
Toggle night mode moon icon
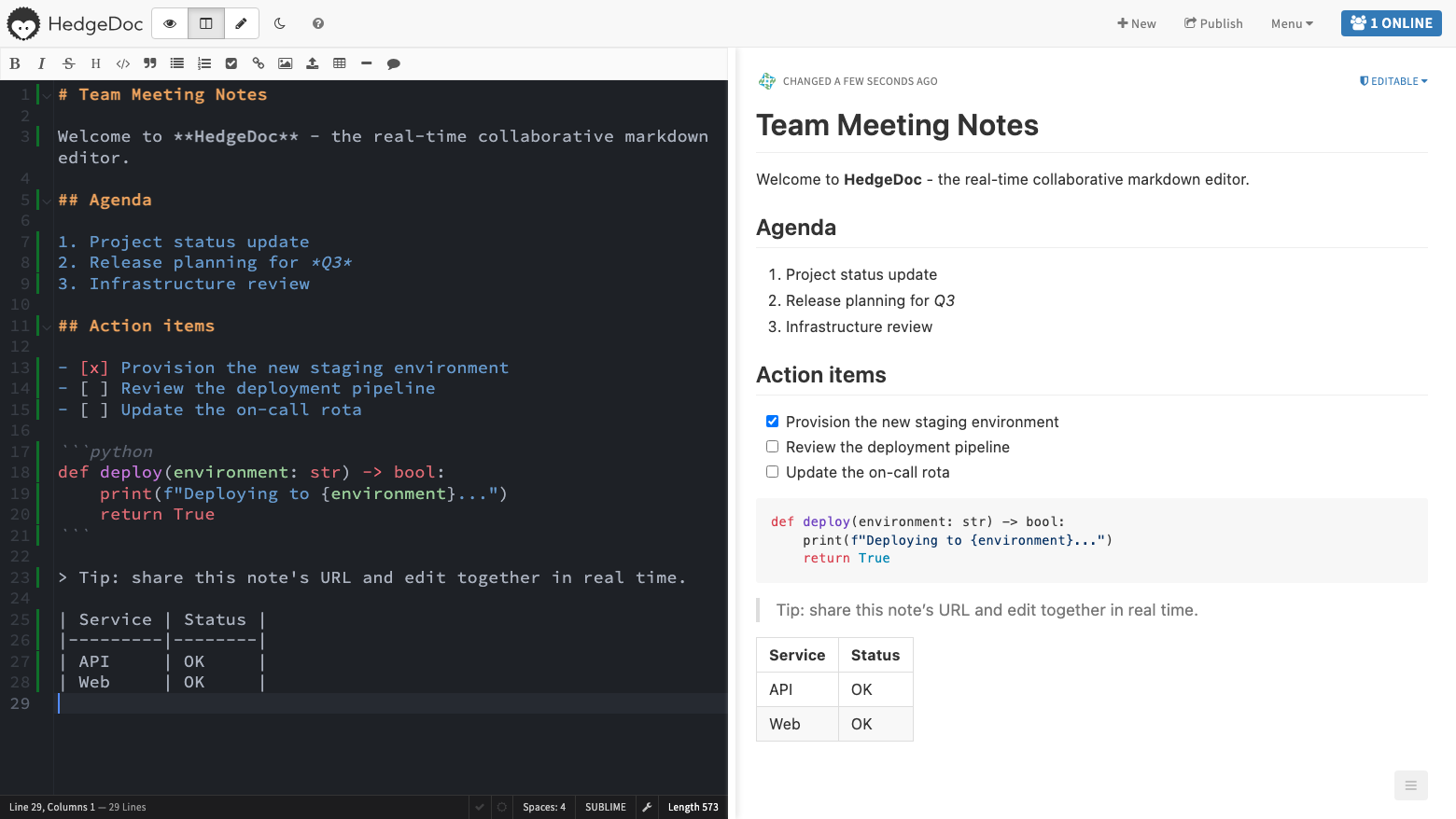pos(280,23)
